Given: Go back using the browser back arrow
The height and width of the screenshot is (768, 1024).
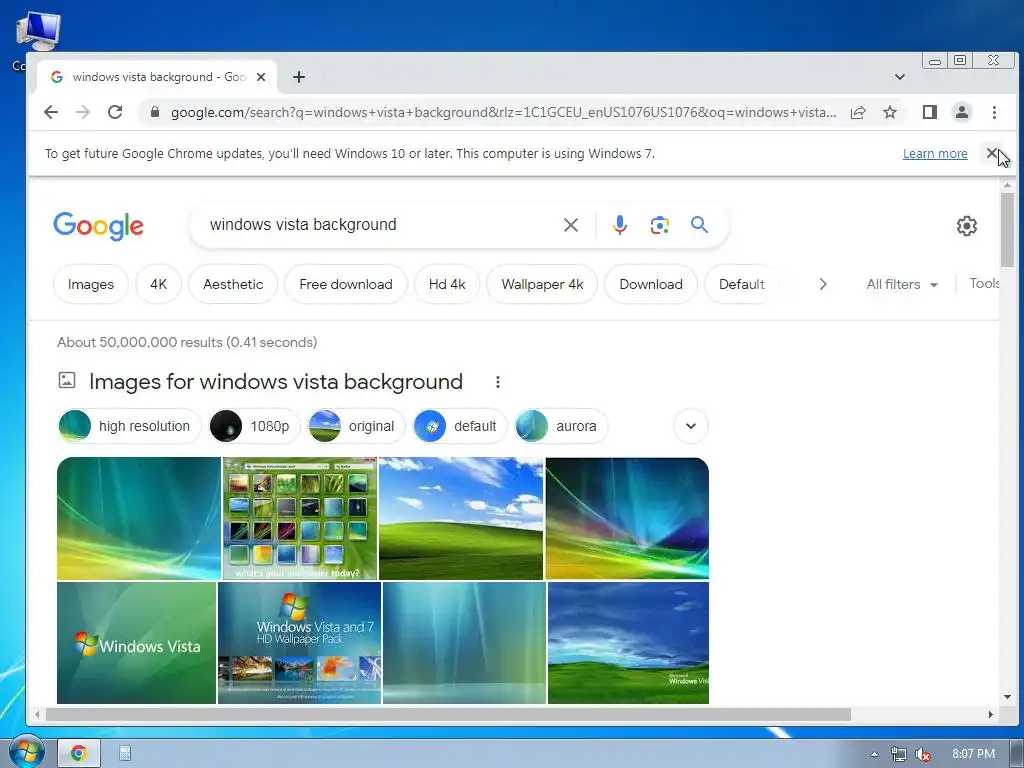Looking at the screenshot, I should [x=51, y=112].
